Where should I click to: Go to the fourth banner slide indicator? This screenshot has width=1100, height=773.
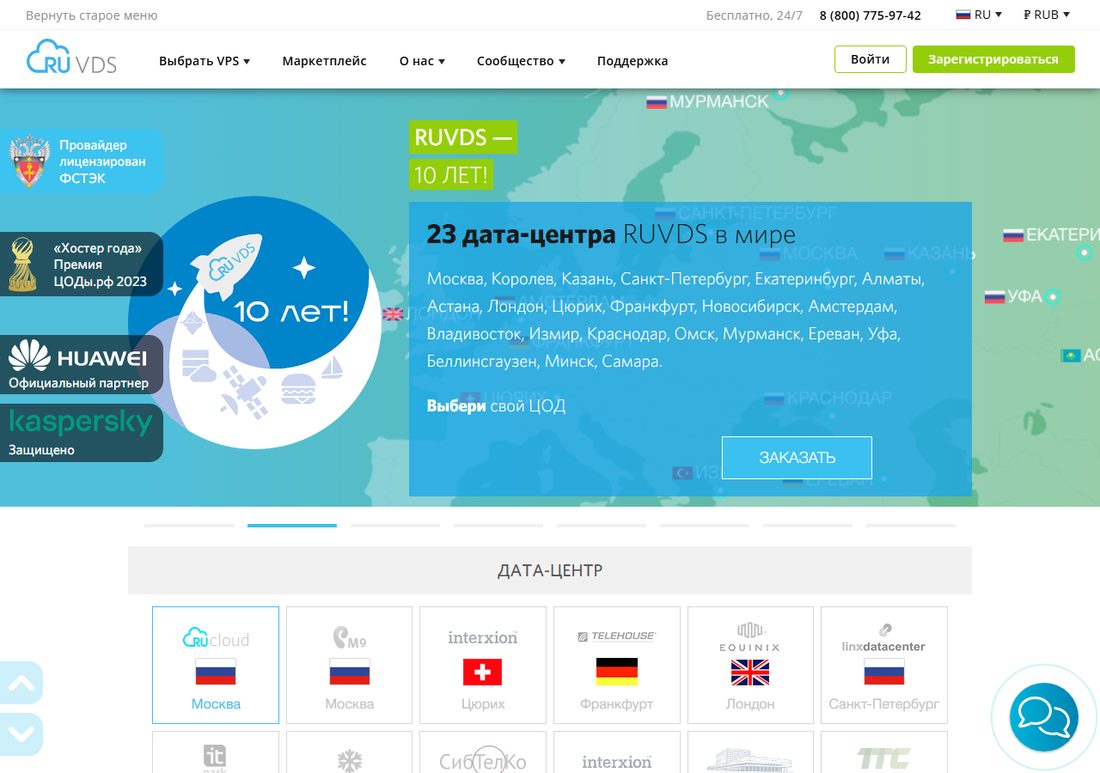pyautogui.click(x=498, y=525)
